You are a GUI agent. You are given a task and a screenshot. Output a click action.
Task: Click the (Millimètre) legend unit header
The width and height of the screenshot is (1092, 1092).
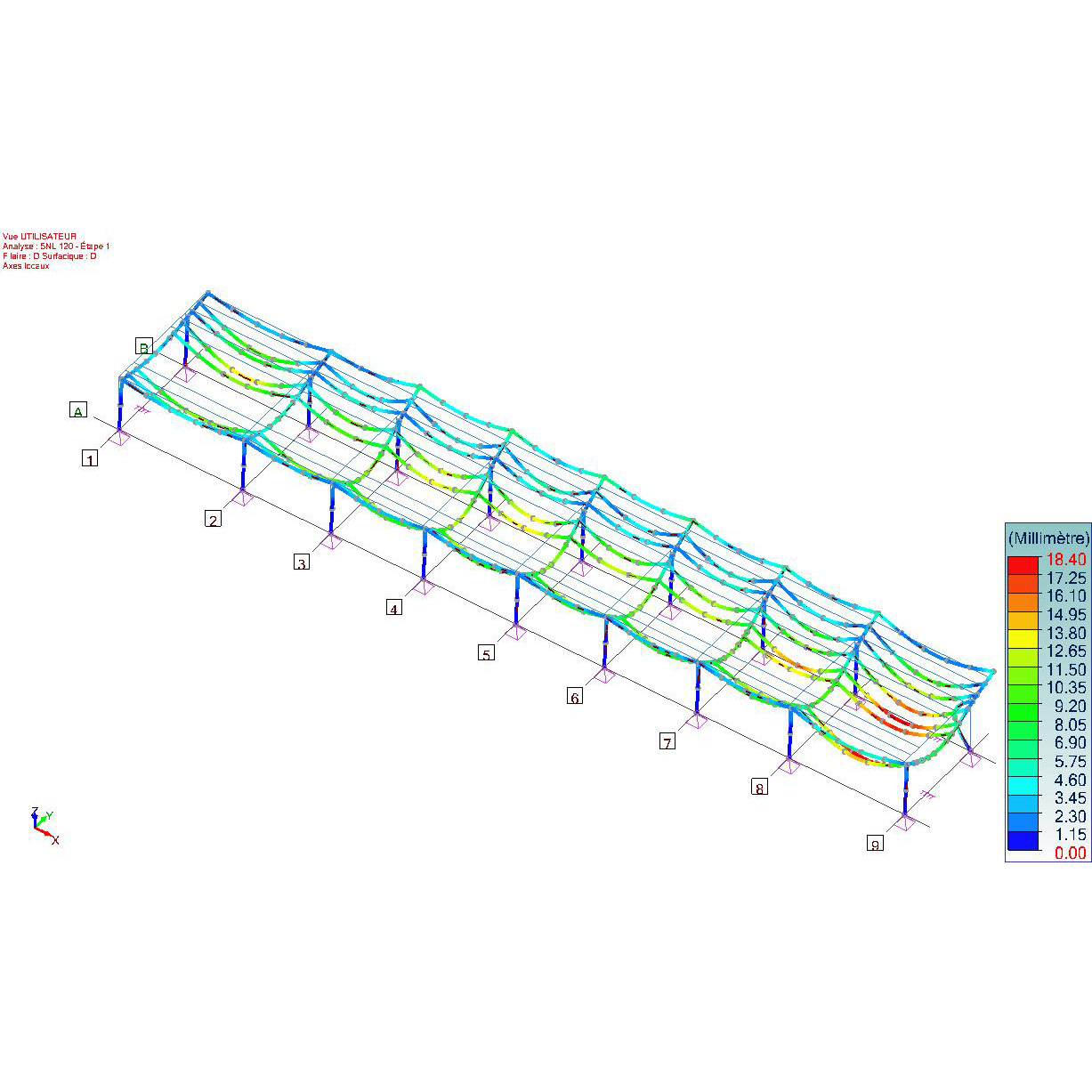(1048, 538)
